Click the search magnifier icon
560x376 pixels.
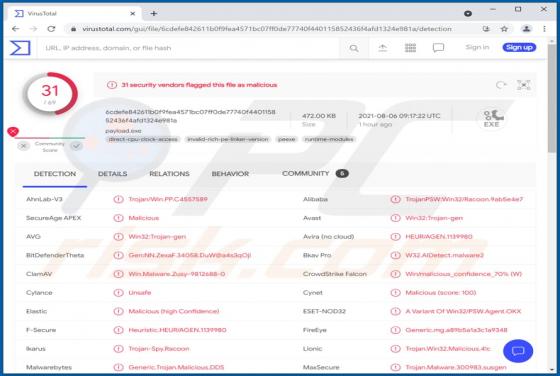pos(354,48)
